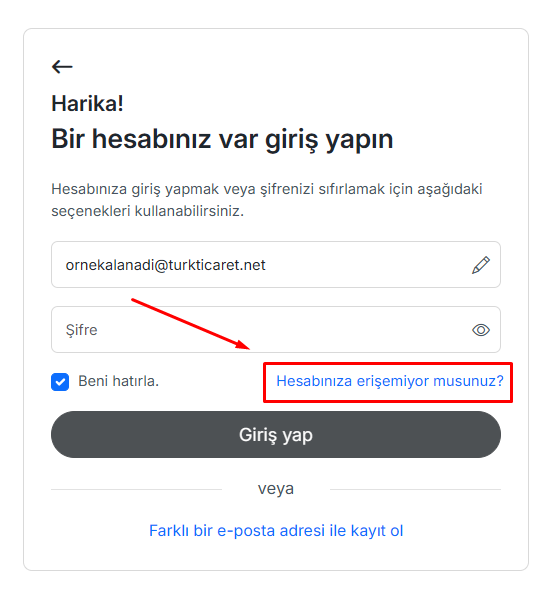This screenshot has height=596, width=555.
Task: Click the prefilled email address text
Action: [165, 265]
